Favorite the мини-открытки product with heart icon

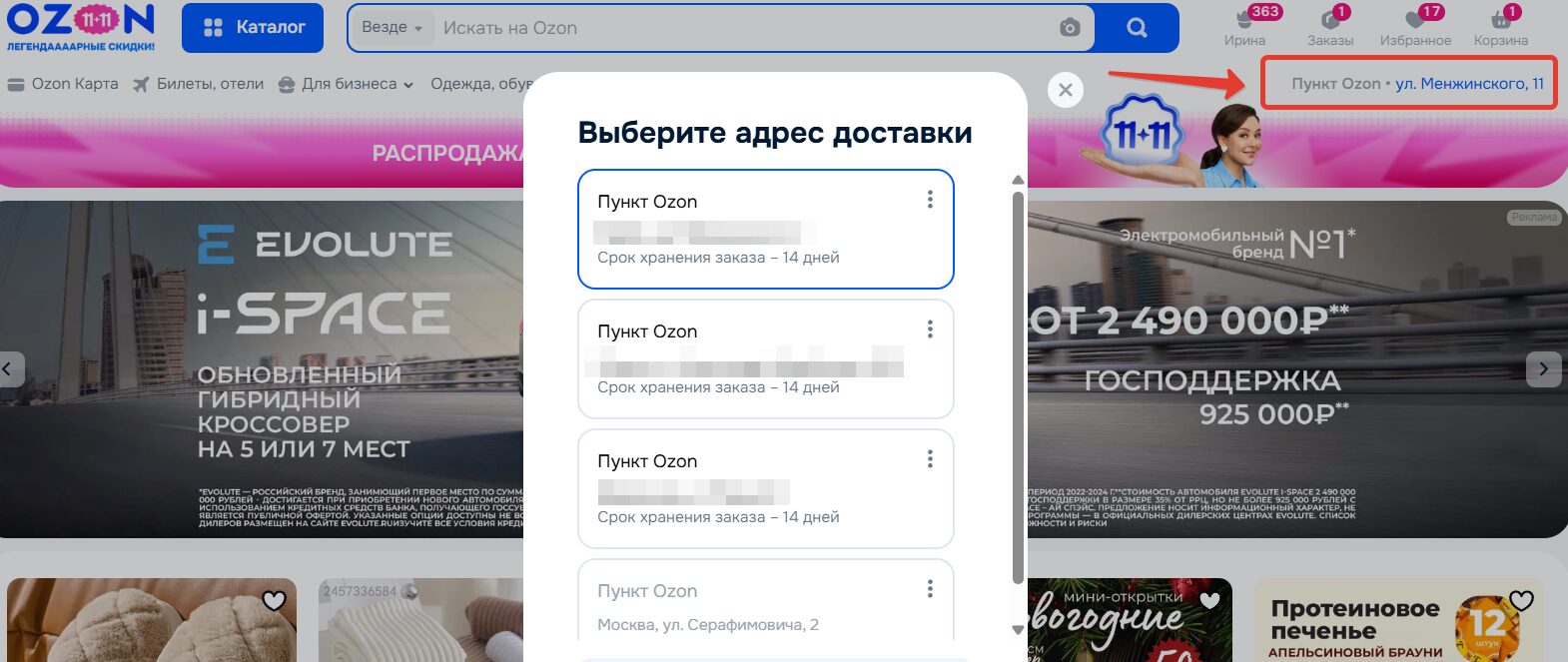tap(1209, 600)
